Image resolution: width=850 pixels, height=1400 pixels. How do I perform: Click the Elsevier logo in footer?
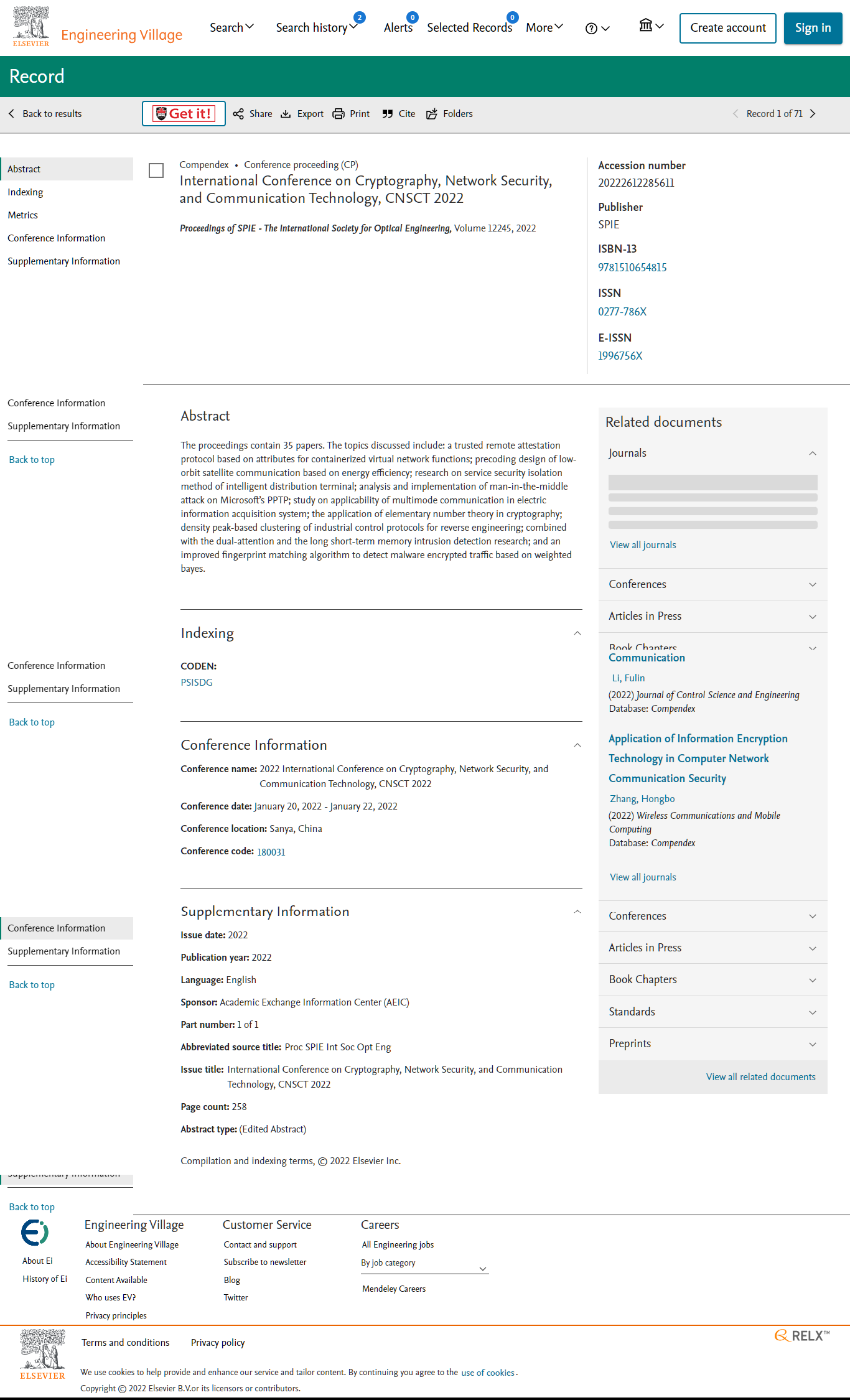click(42, 1354)
